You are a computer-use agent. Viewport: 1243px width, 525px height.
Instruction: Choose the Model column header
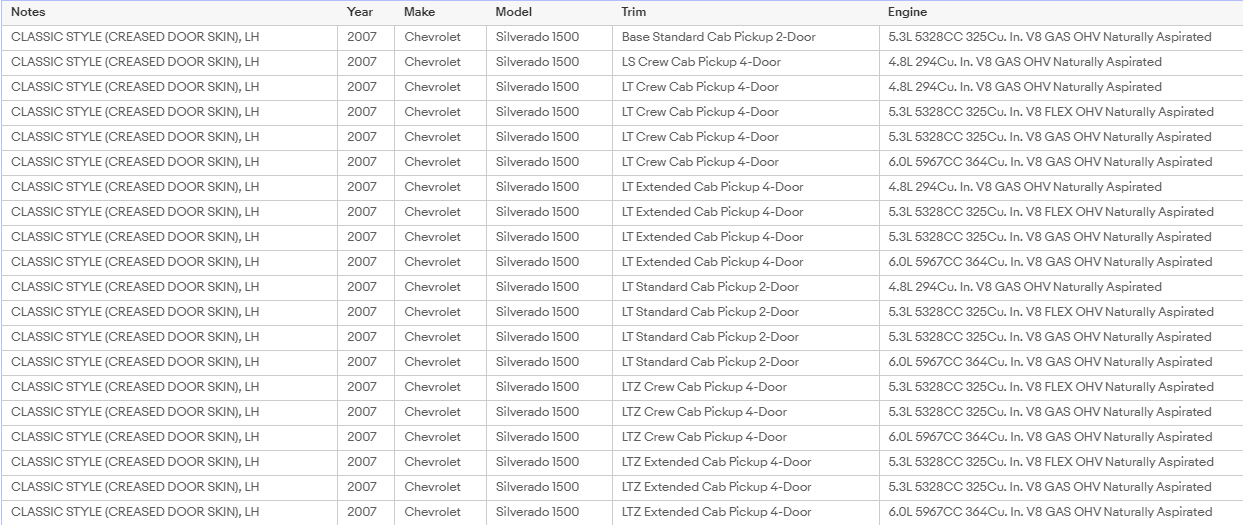coord(514,12)
